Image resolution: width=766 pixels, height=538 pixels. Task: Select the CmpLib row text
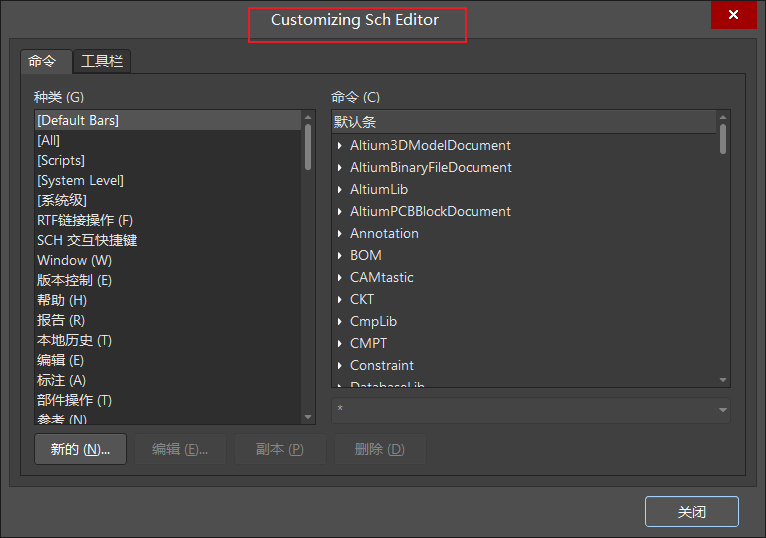(x=373, y=322)
